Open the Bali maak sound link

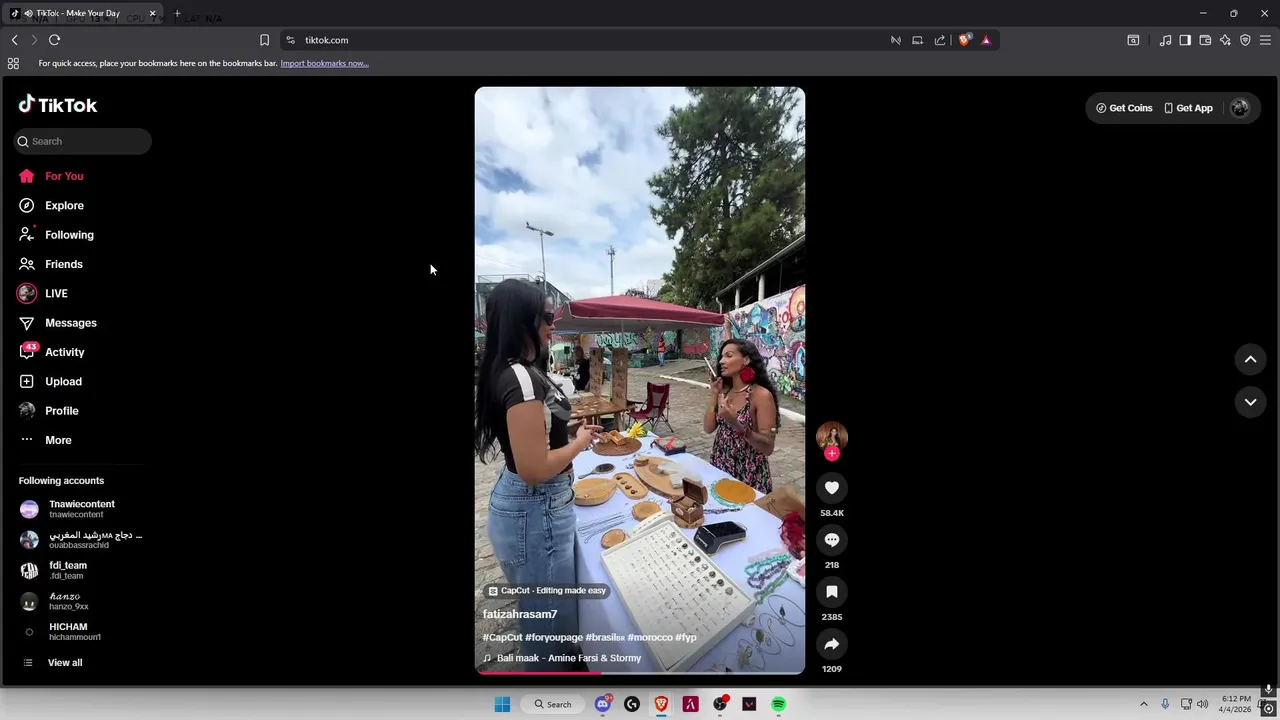(568, 658)
